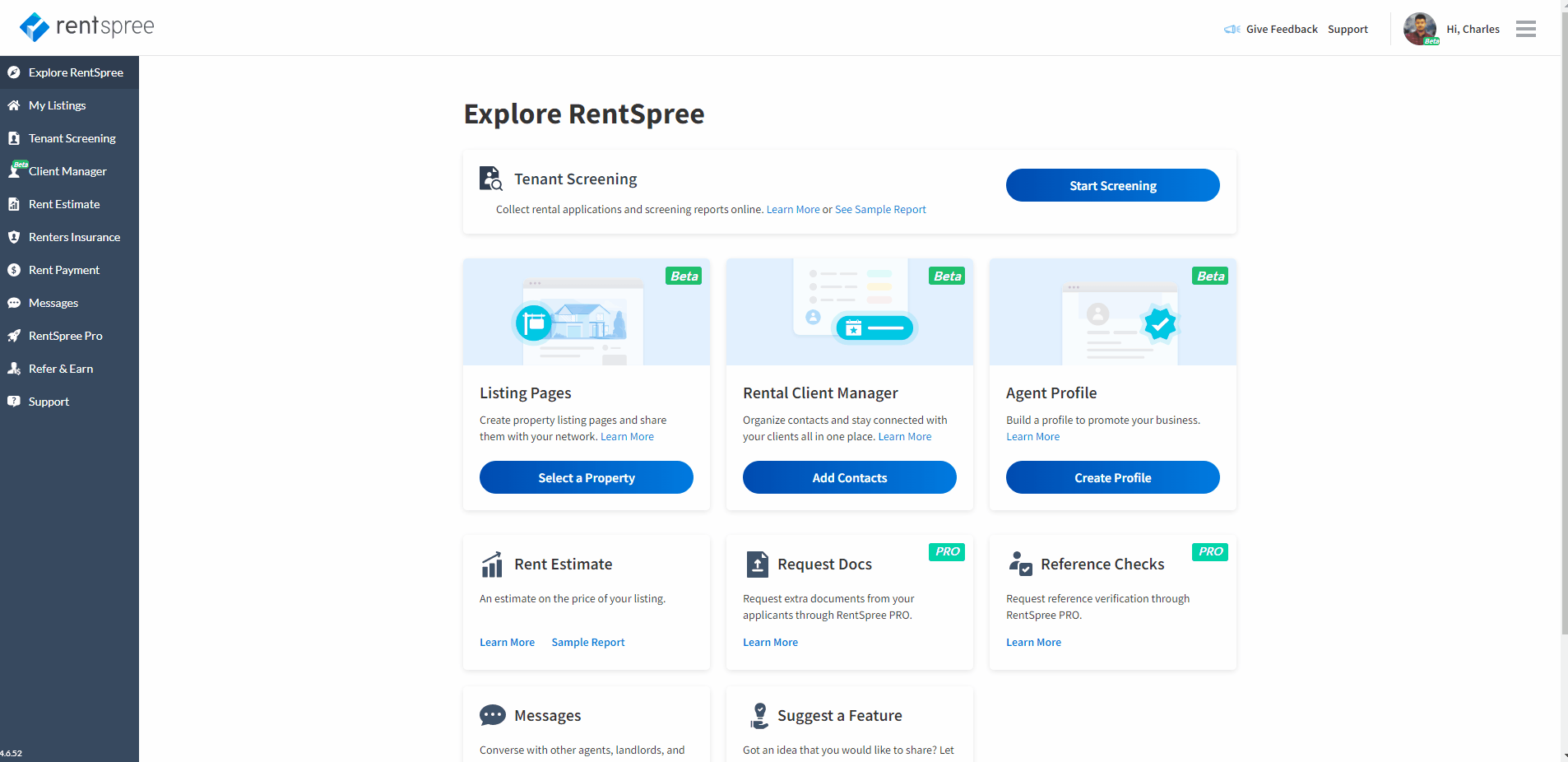
Task: Open Sample Report link in Rent Estimate card
Action: click(x=588, y=642)
